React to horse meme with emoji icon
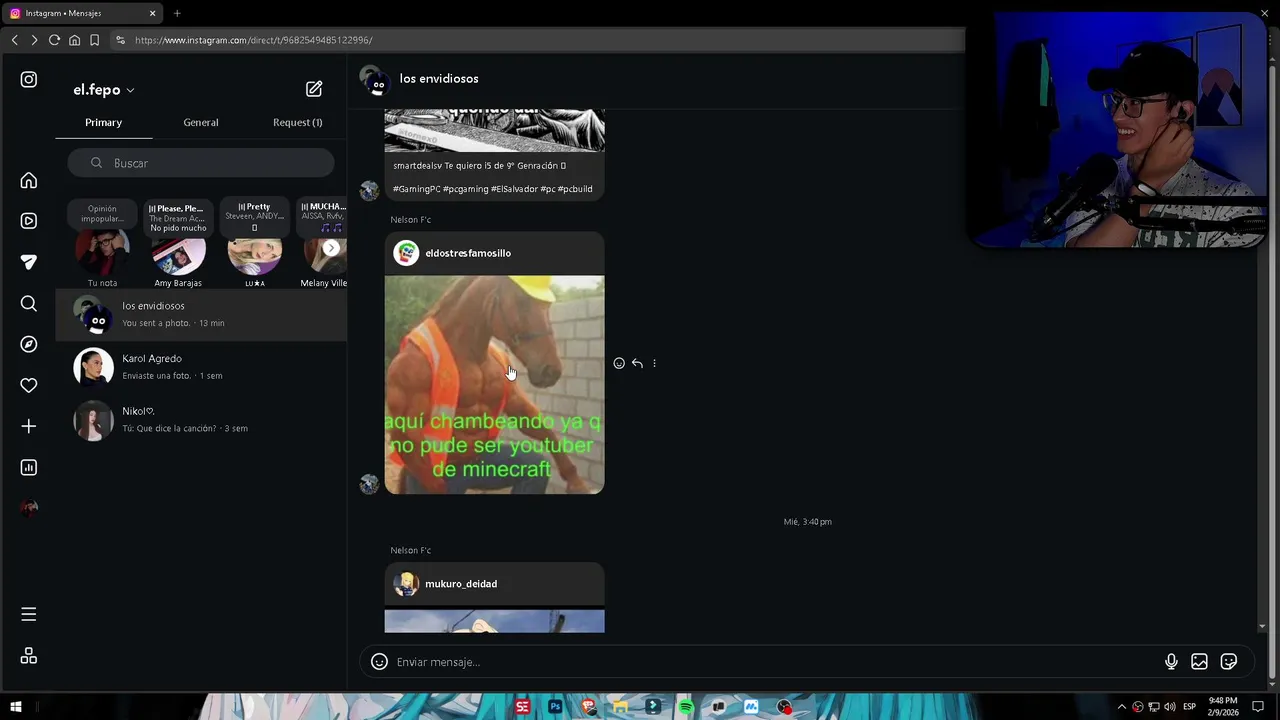The width and height of the screenshot is (1280, 720). [x=619, y=363]
